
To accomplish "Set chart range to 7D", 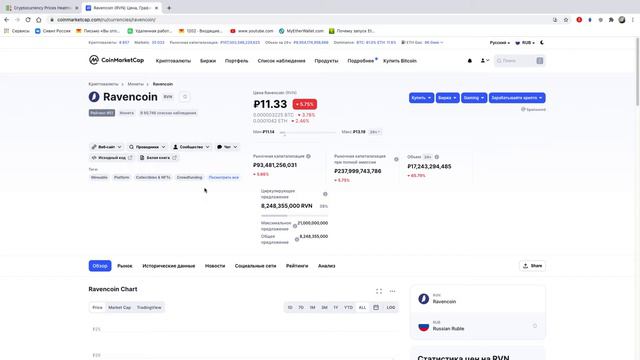I will coord(301,307).
